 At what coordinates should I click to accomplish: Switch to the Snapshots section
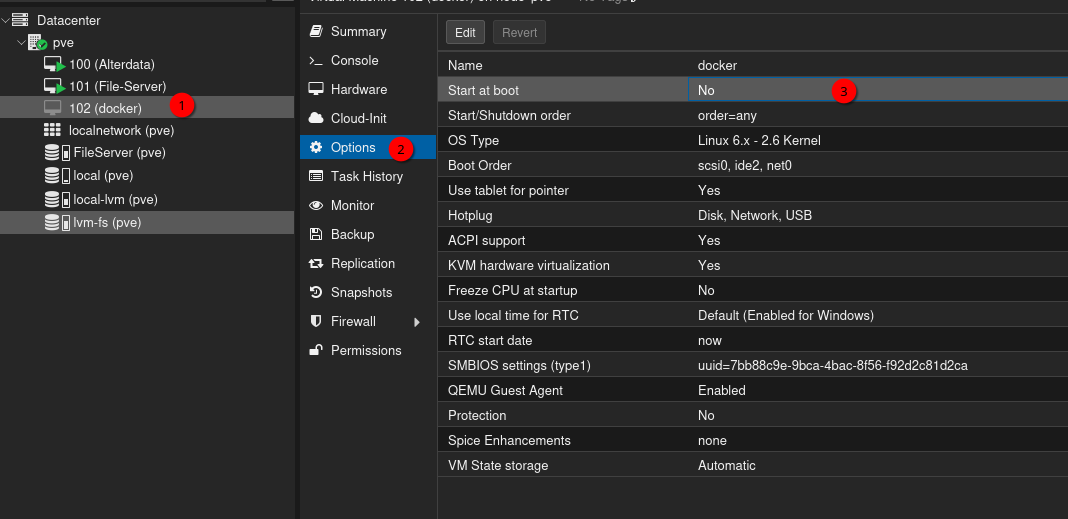click(x=361, y=292)
